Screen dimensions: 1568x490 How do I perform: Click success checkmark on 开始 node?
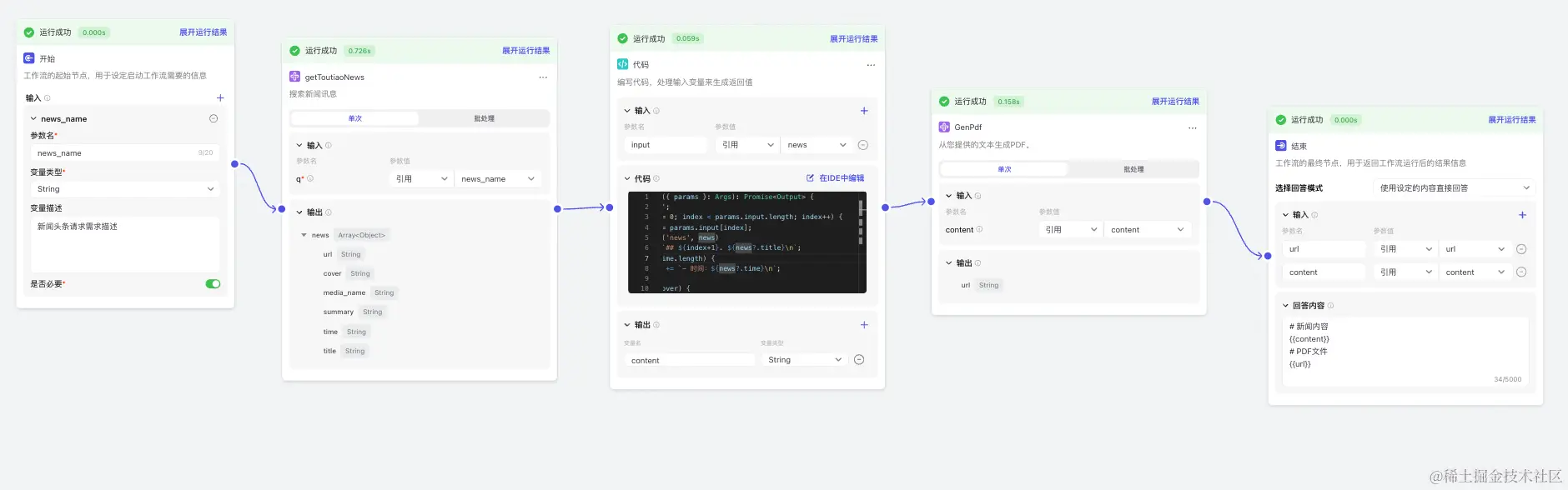(29, 32)
